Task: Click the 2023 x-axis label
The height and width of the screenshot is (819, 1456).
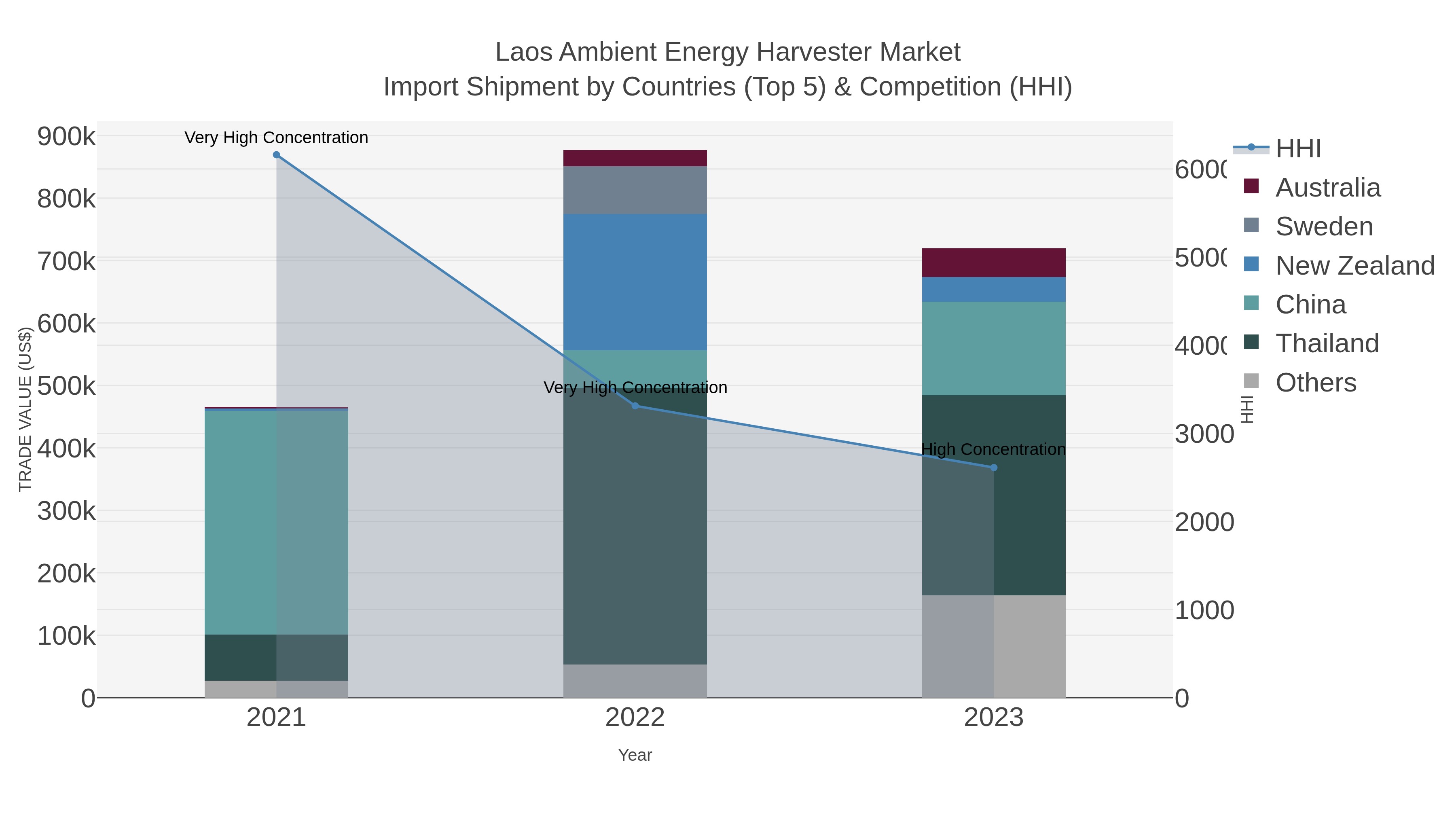Action: (994, 718)
